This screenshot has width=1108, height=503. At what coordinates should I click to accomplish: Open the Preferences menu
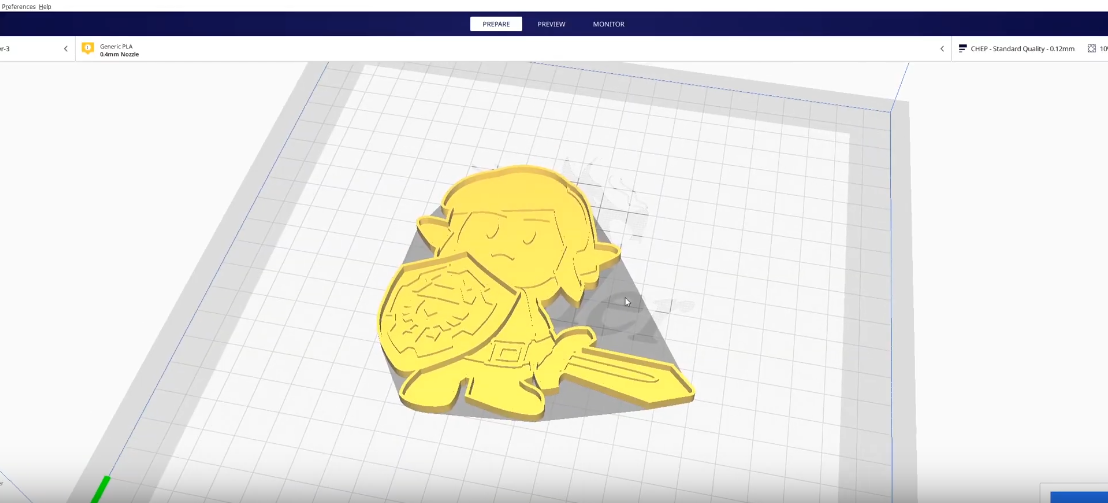[18, 6]
